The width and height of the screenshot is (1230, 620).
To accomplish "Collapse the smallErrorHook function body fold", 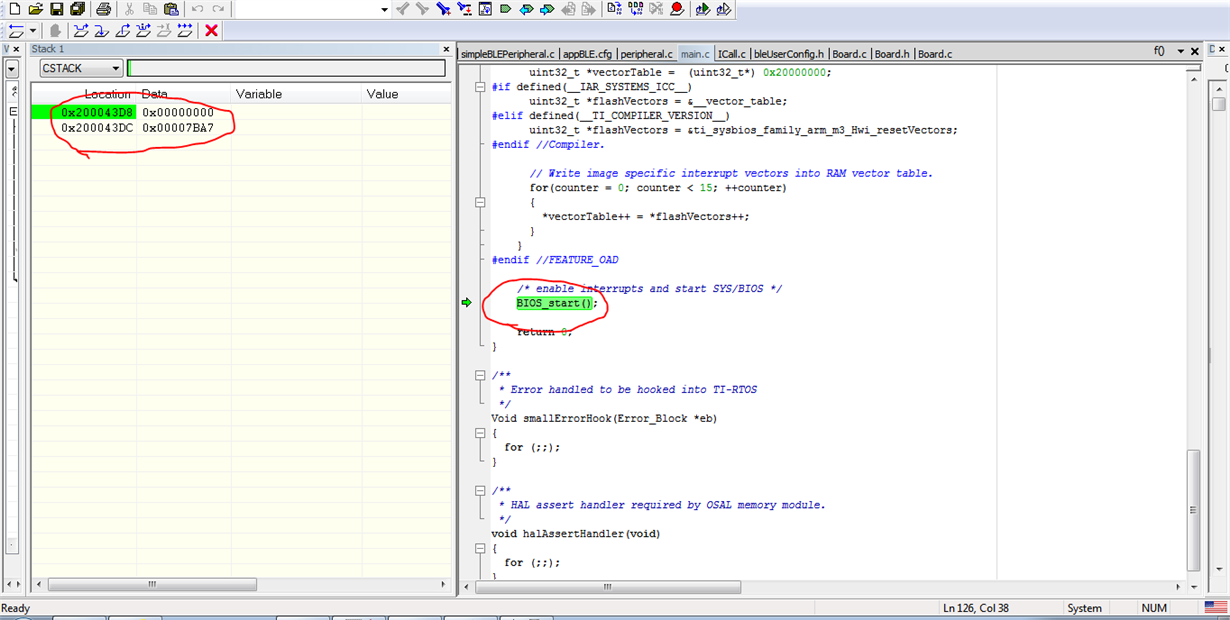I will pyautogui.click(x=481, y=433).
